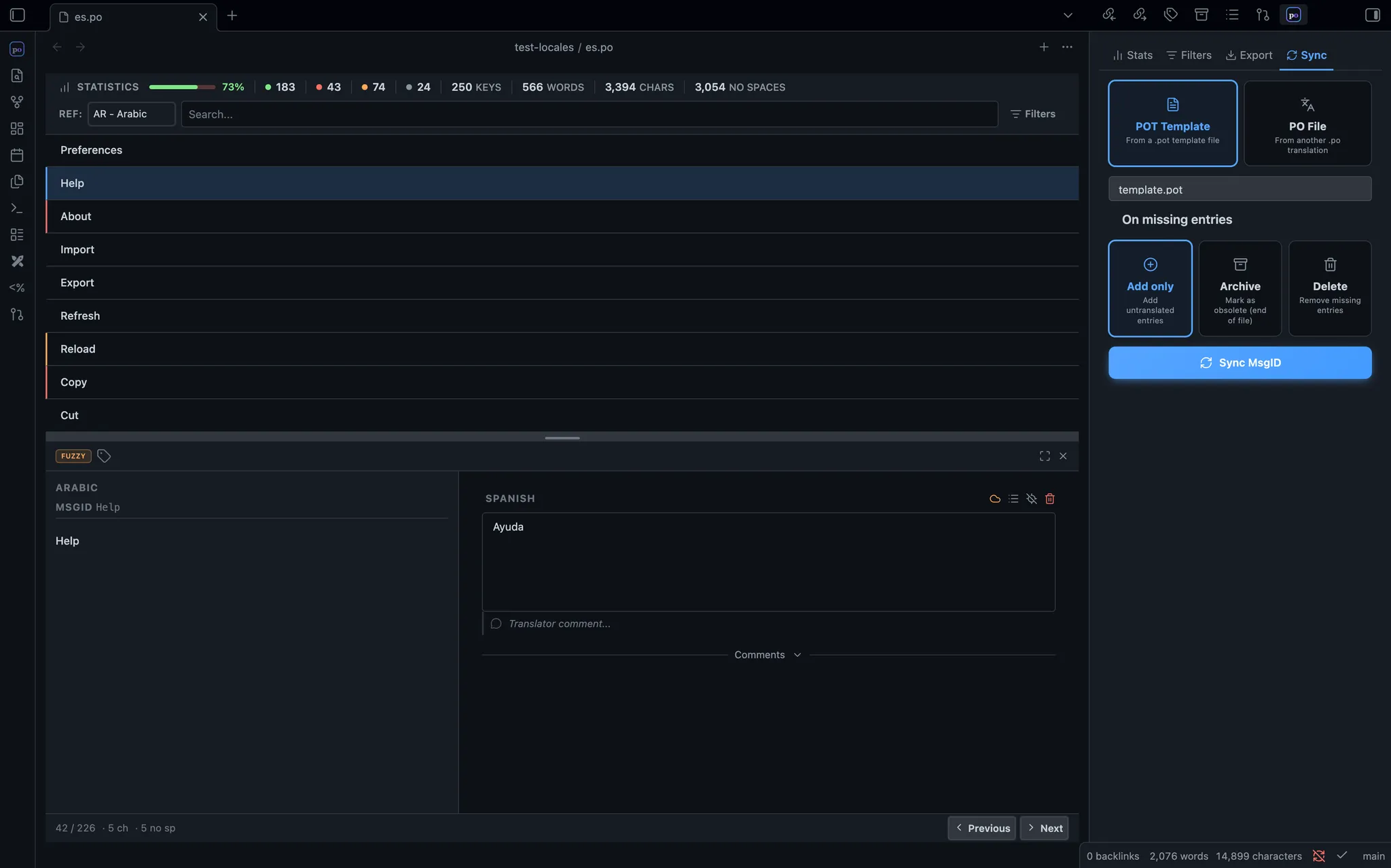Click the archive box icon in top bar
This screenshot has height=868, width=1391.
[x=1202, y=15]
